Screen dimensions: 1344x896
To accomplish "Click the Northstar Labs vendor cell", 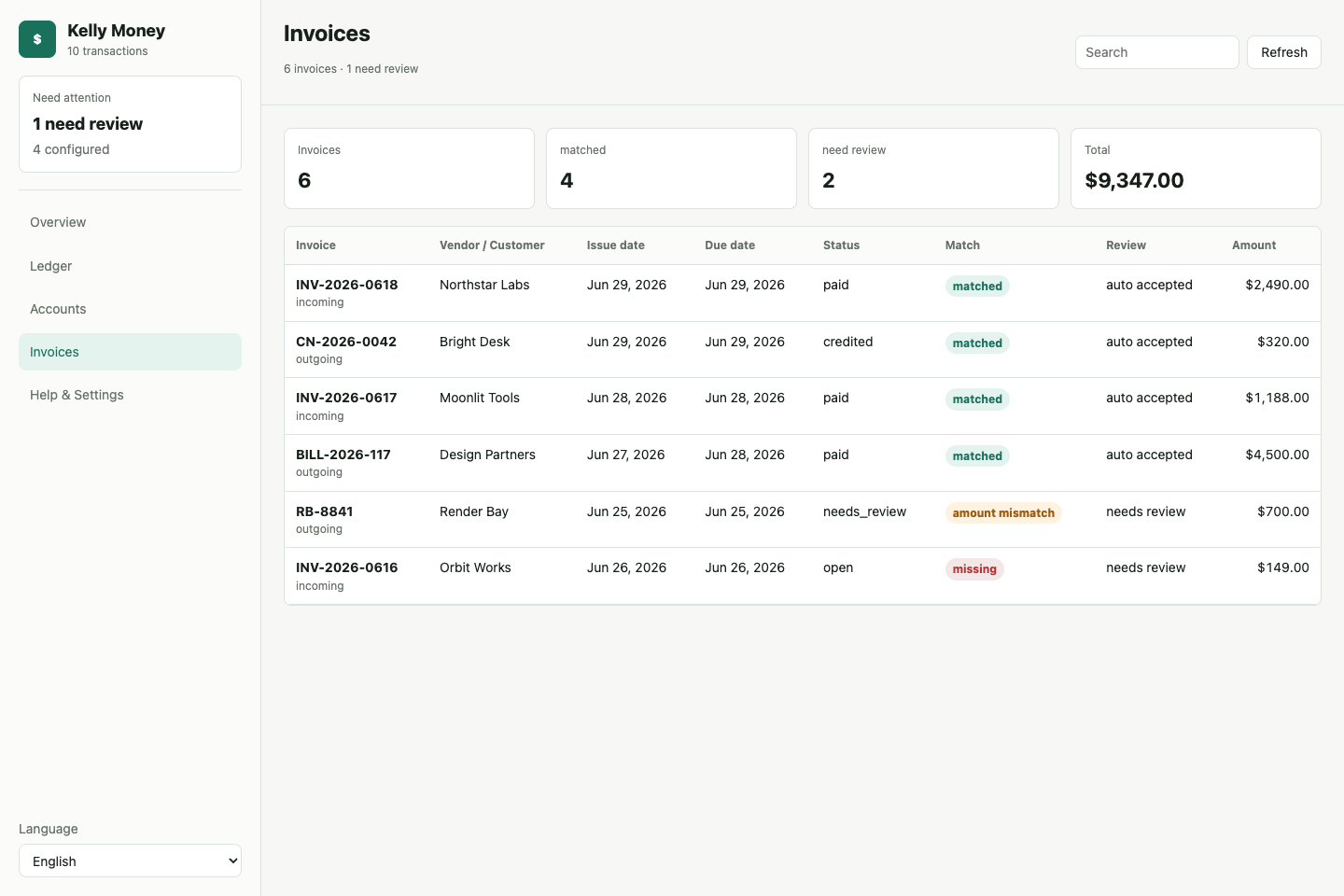I will [x=484, y=285].
